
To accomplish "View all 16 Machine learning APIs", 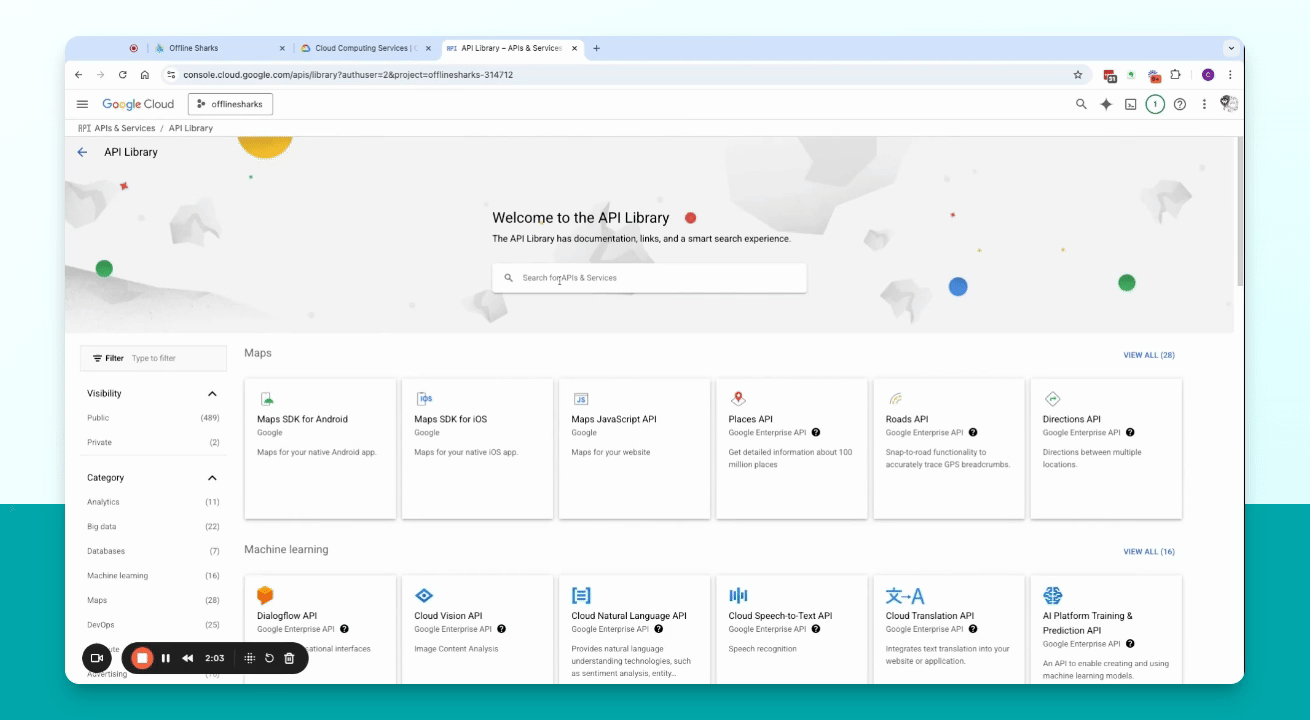I will 1149,552.
